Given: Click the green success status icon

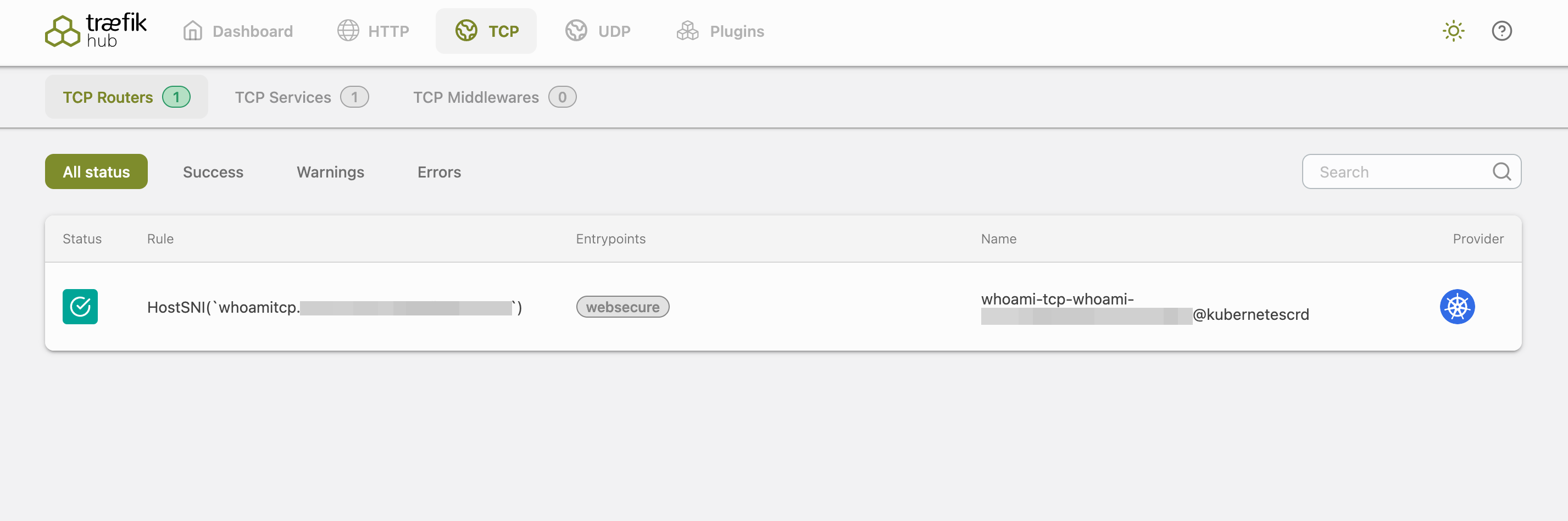Looking at the screenshot, I should [80, 307].
